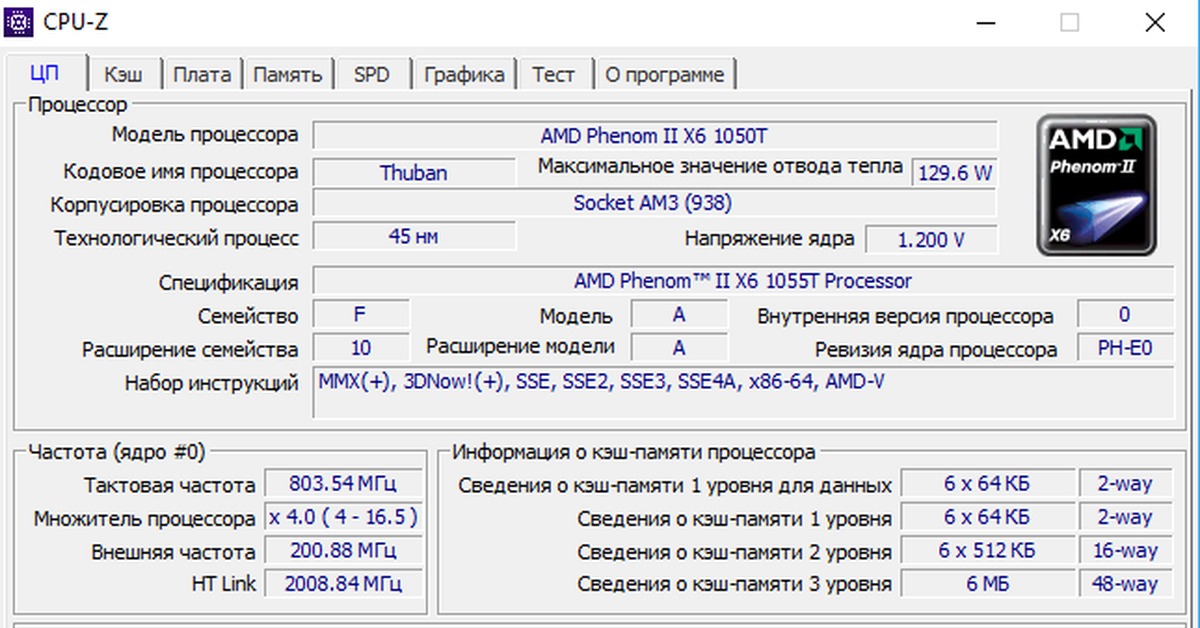The image size is (1200, 628).
Task: Select the 45 нм process value
Action: 413,237
